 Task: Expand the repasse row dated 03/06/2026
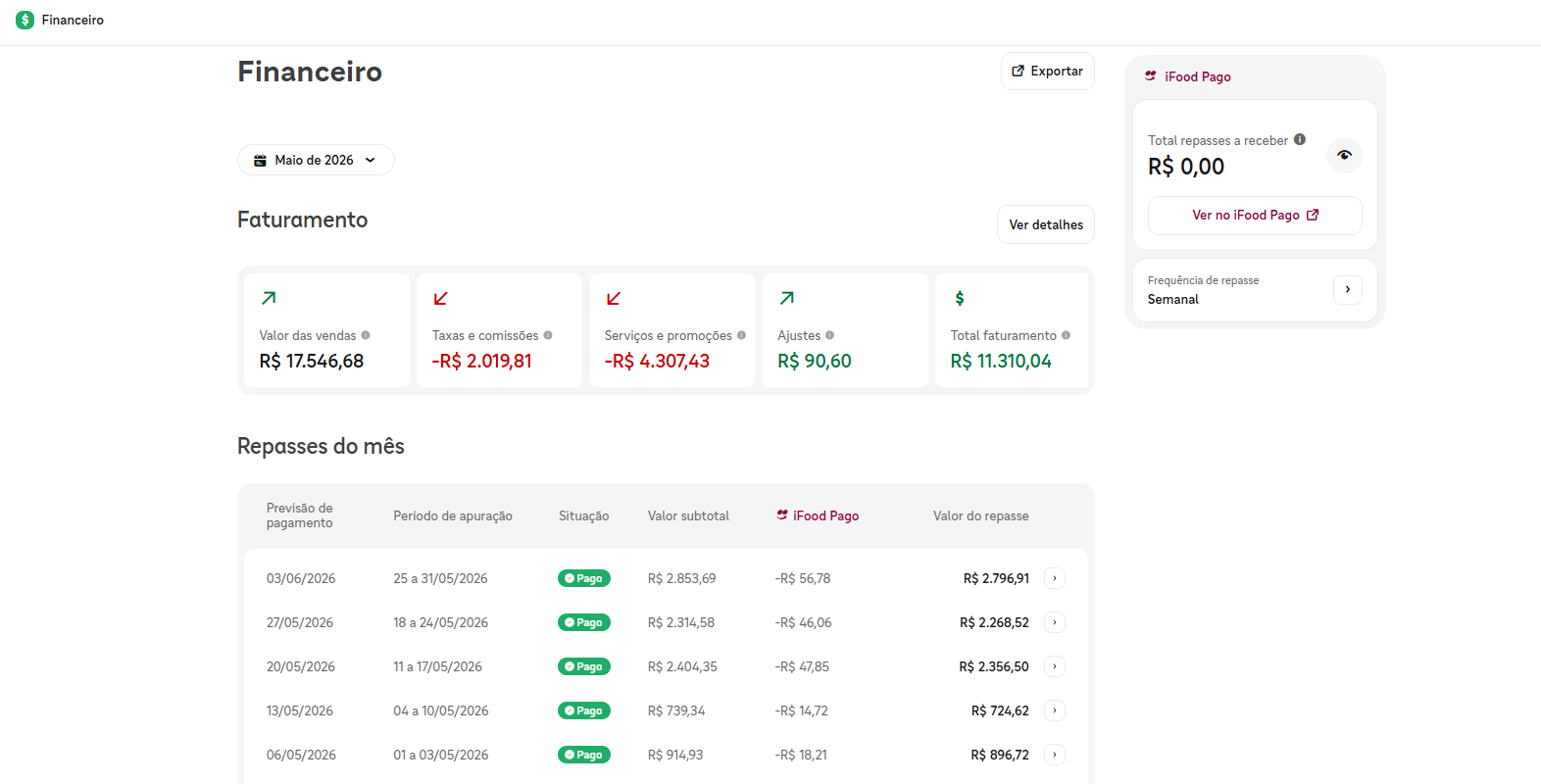click(1055, 578)
